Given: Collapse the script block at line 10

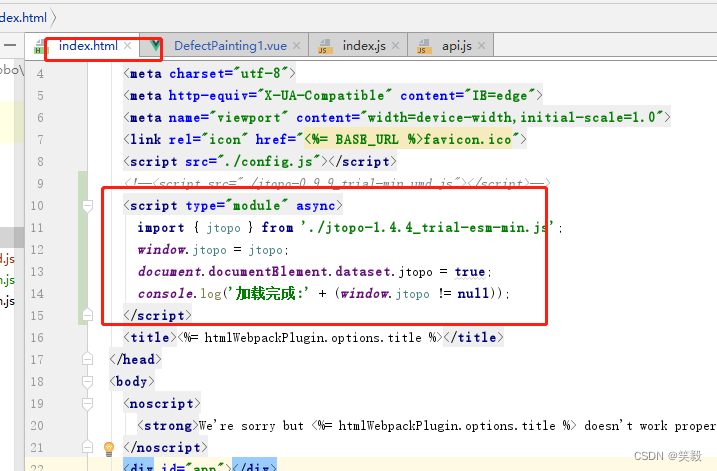Looking at the screenshot, I should (88, 206).
